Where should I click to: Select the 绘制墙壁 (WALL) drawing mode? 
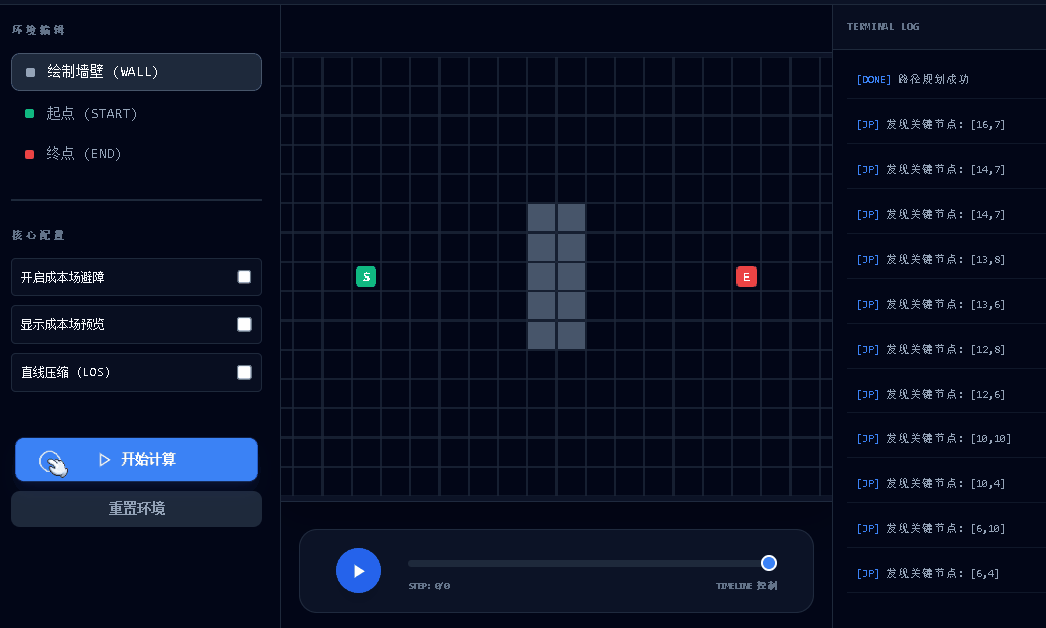136,72
